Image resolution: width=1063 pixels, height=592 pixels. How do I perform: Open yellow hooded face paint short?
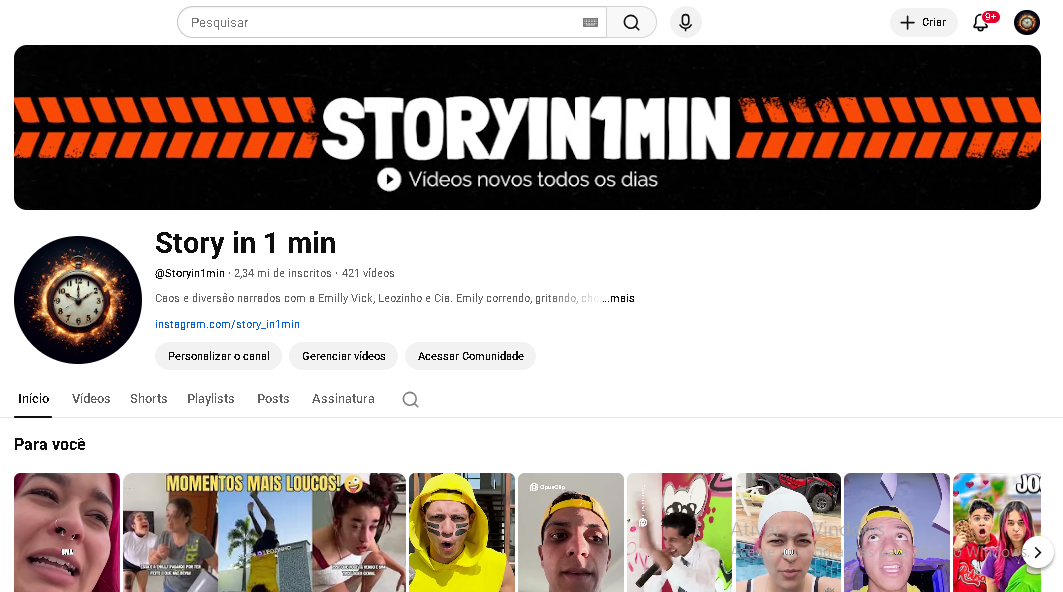(x=462, y=532)
